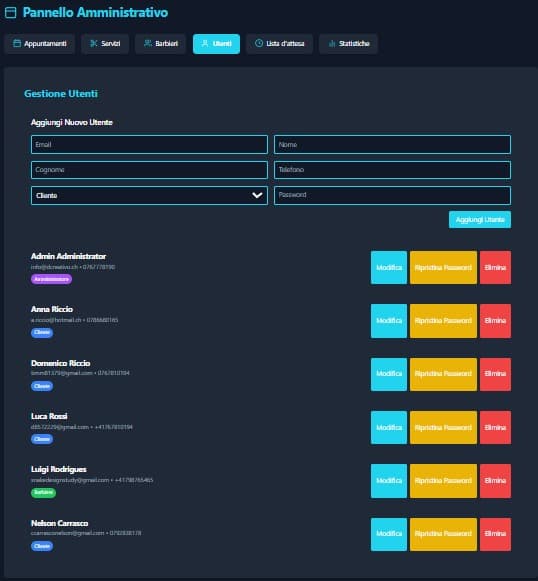538x581 pixels.
Task: Click Modifica for Admin Administrator
Action: [389, 268]
